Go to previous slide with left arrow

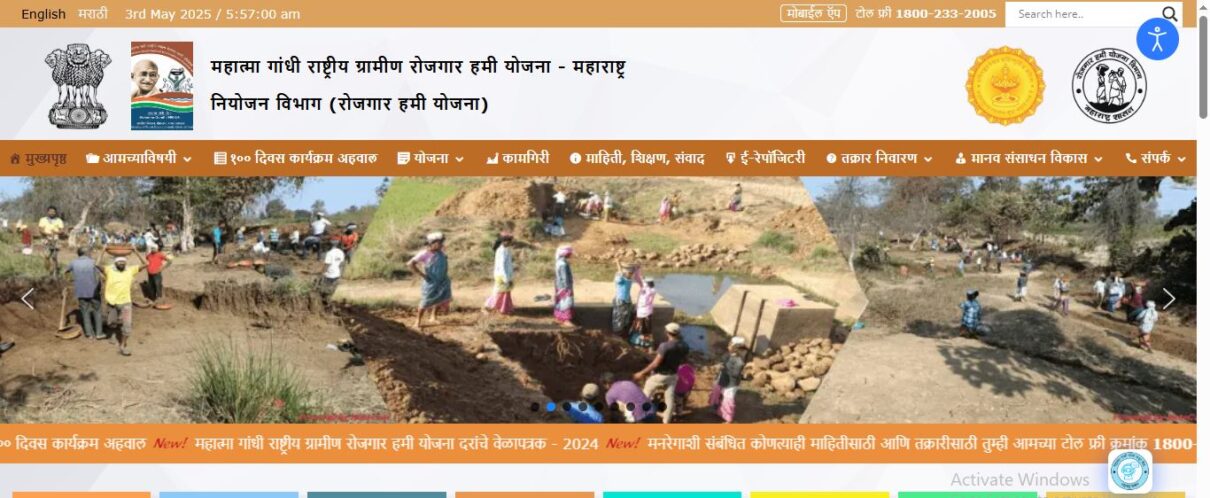coord(28,298)
